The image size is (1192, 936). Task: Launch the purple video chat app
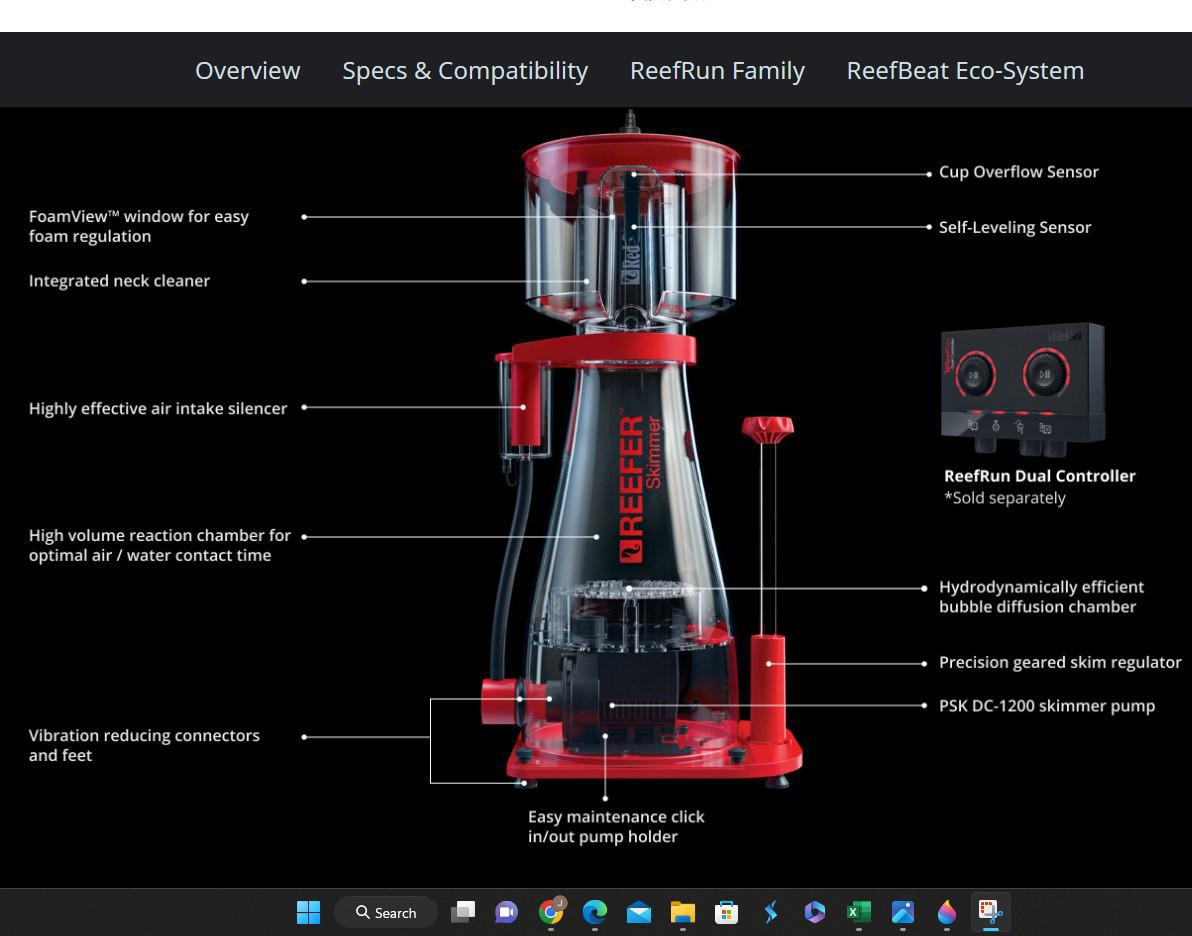507,912
